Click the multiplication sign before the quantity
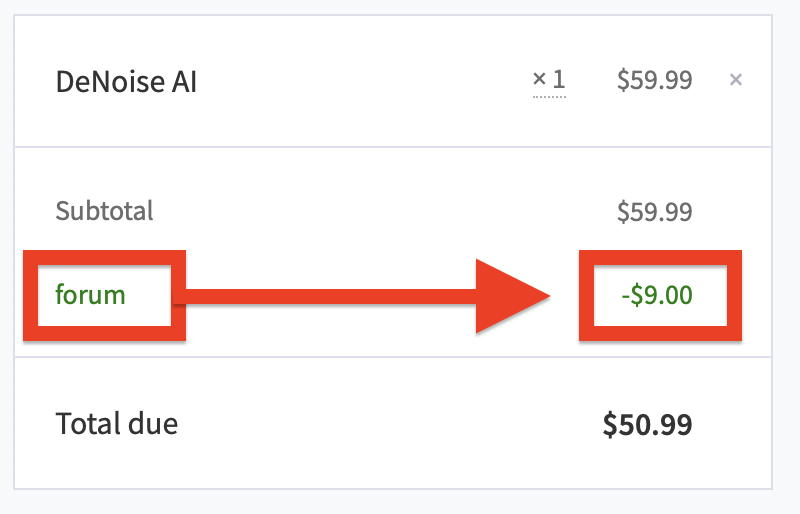 540,80
